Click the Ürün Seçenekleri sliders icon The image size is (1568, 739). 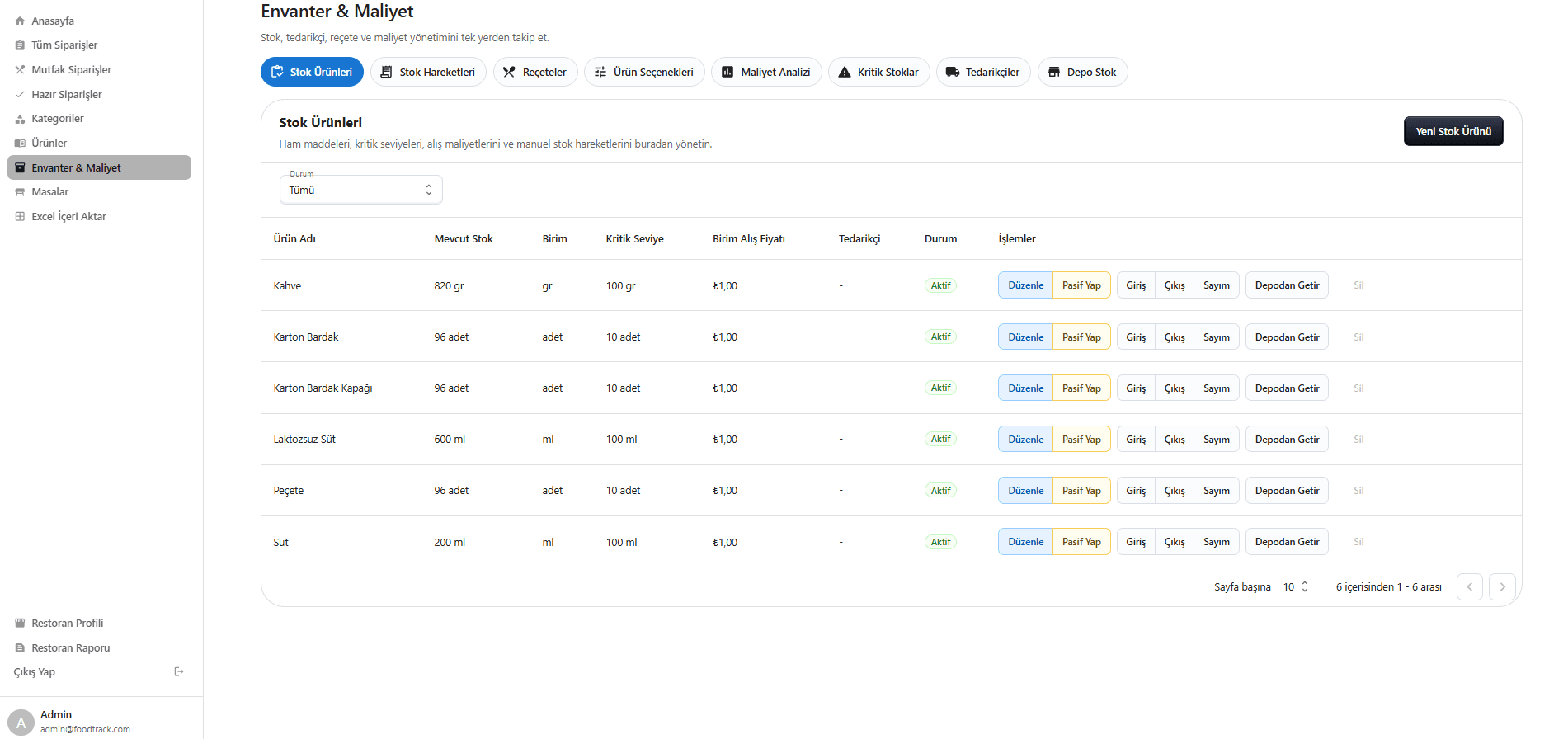click(x=600, y=72)
